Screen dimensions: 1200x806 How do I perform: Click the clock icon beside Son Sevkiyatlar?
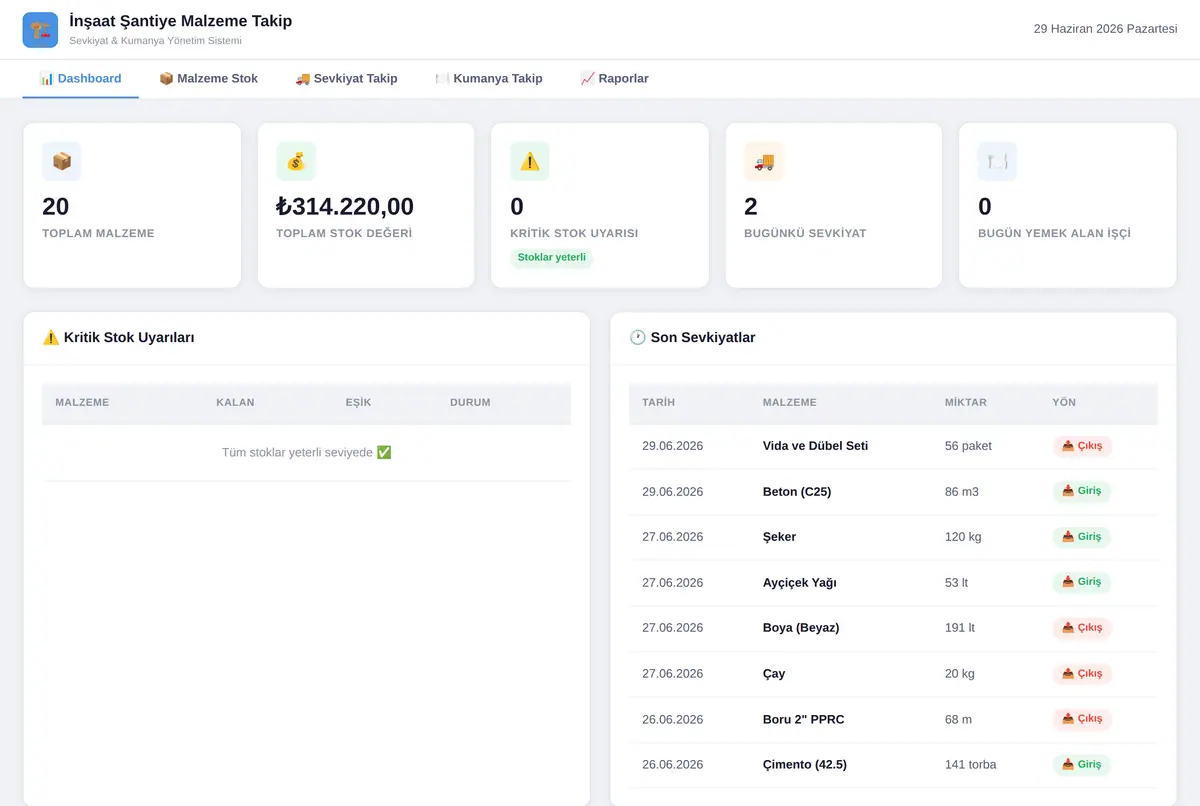(638, 338)
